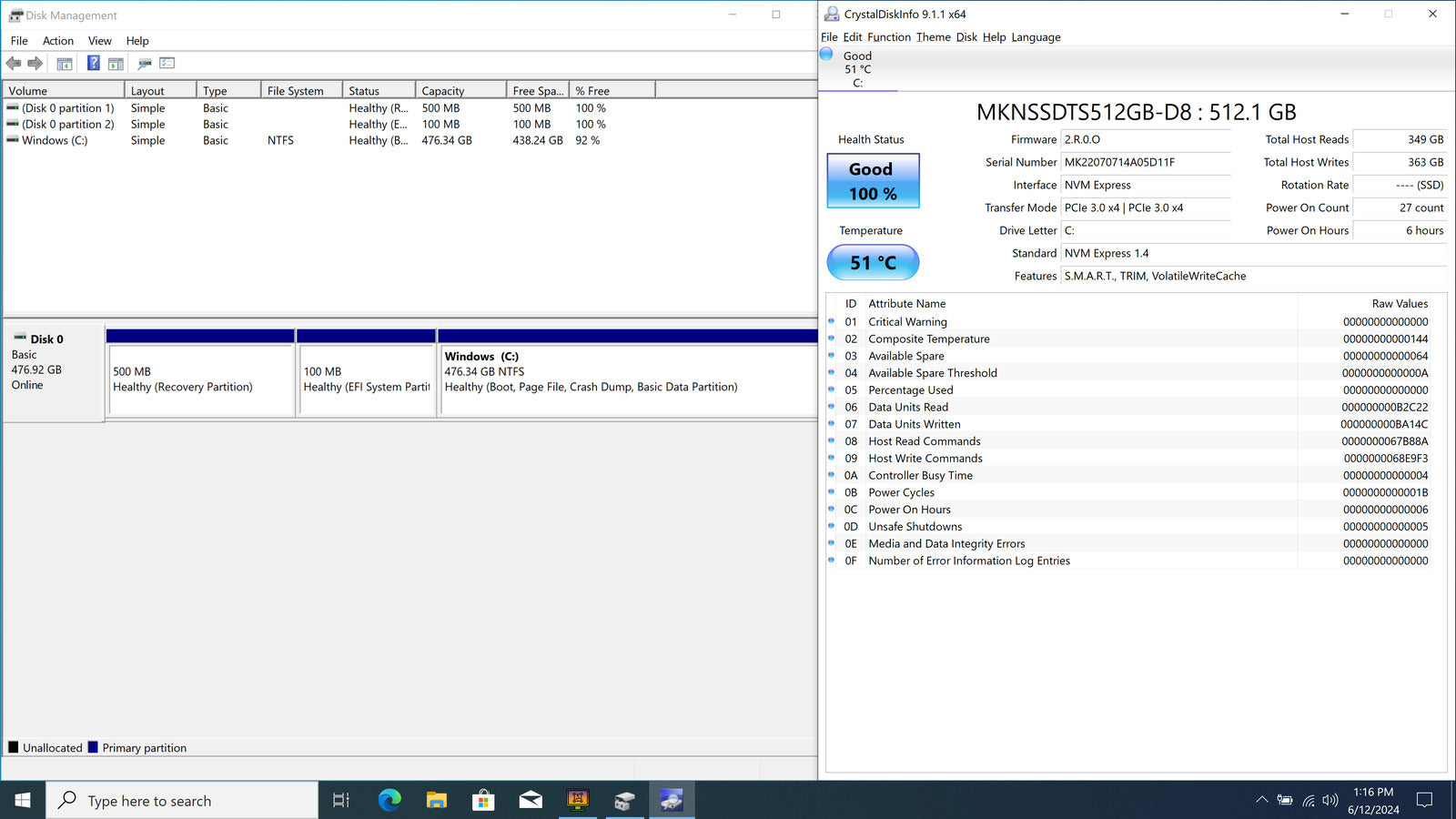Open the File menu in Disk Management
1456x819 pixels.
point(19,41)
